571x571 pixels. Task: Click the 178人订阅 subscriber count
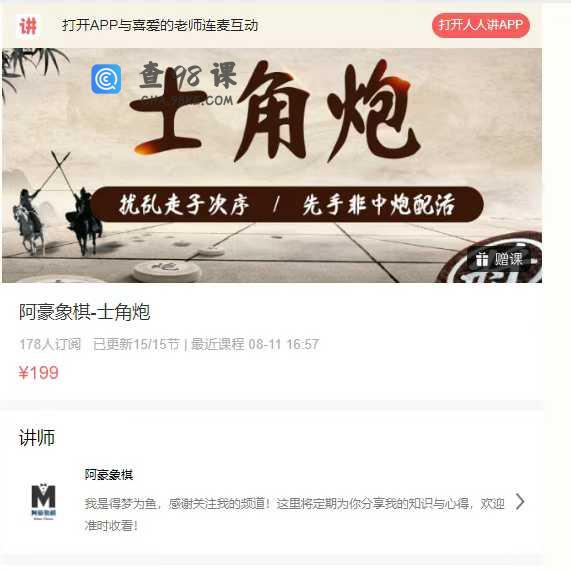point(50,344)
